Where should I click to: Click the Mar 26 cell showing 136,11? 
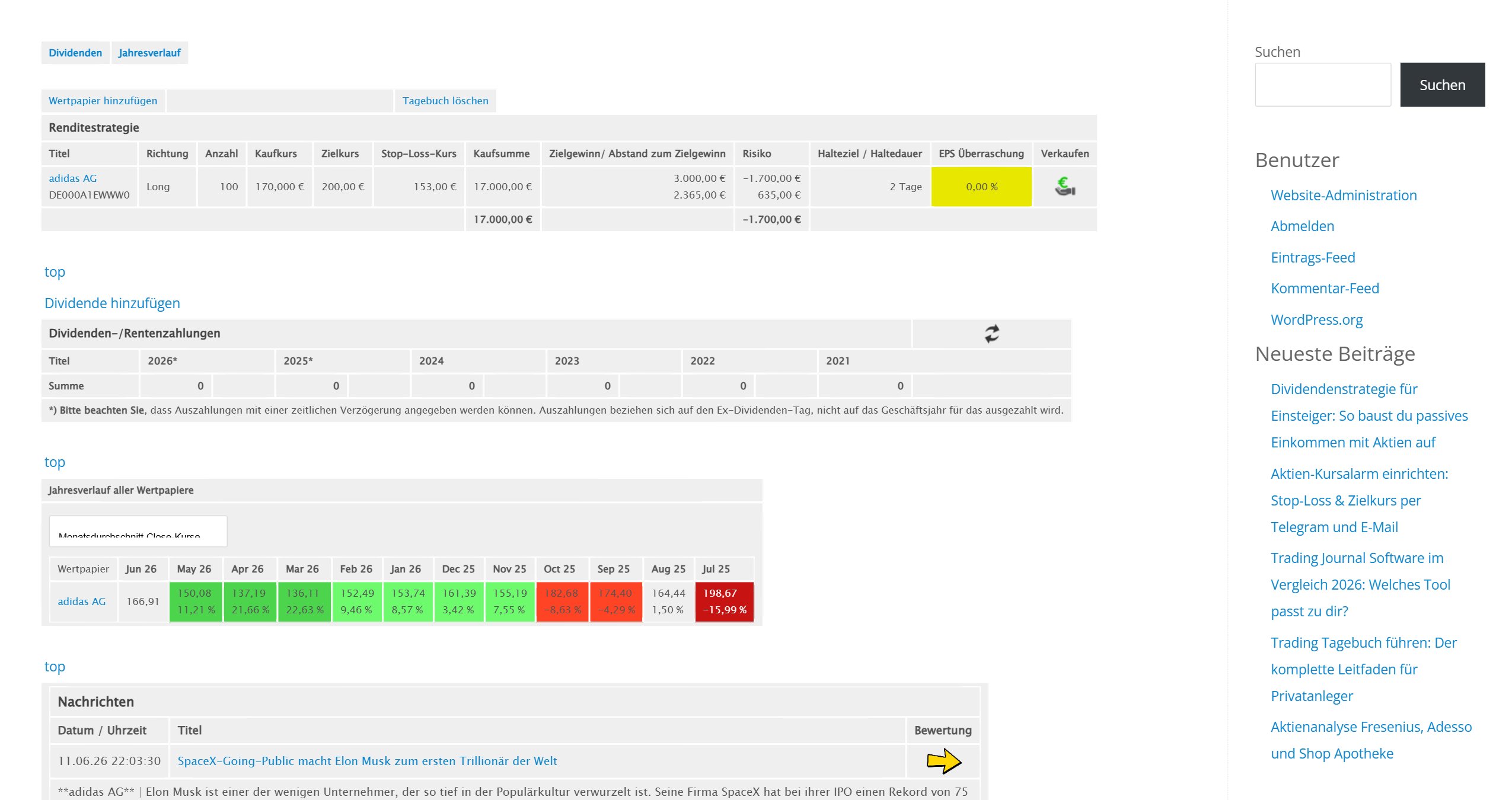click(304, 601)
